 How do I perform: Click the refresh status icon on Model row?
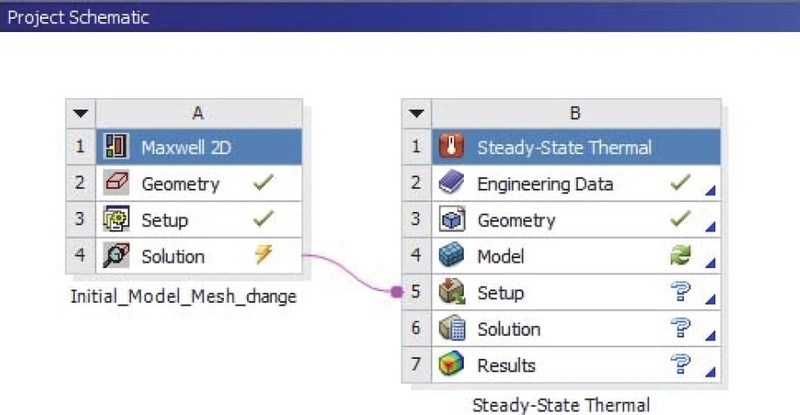tap(680, 257)
